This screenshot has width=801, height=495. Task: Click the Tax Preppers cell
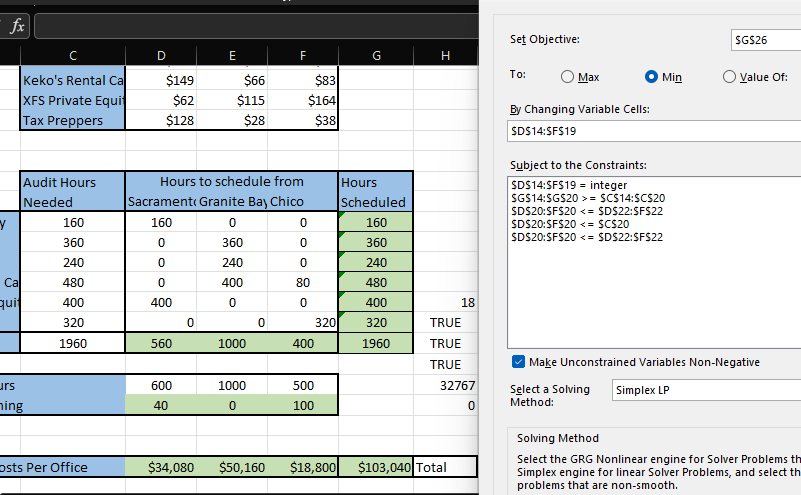coord(73,120)
